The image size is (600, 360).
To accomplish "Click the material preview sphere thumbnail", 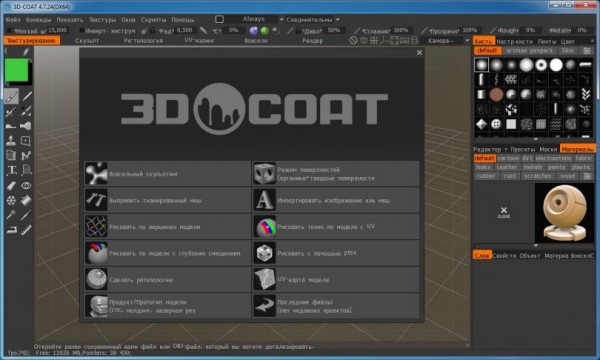I will 565,213.
